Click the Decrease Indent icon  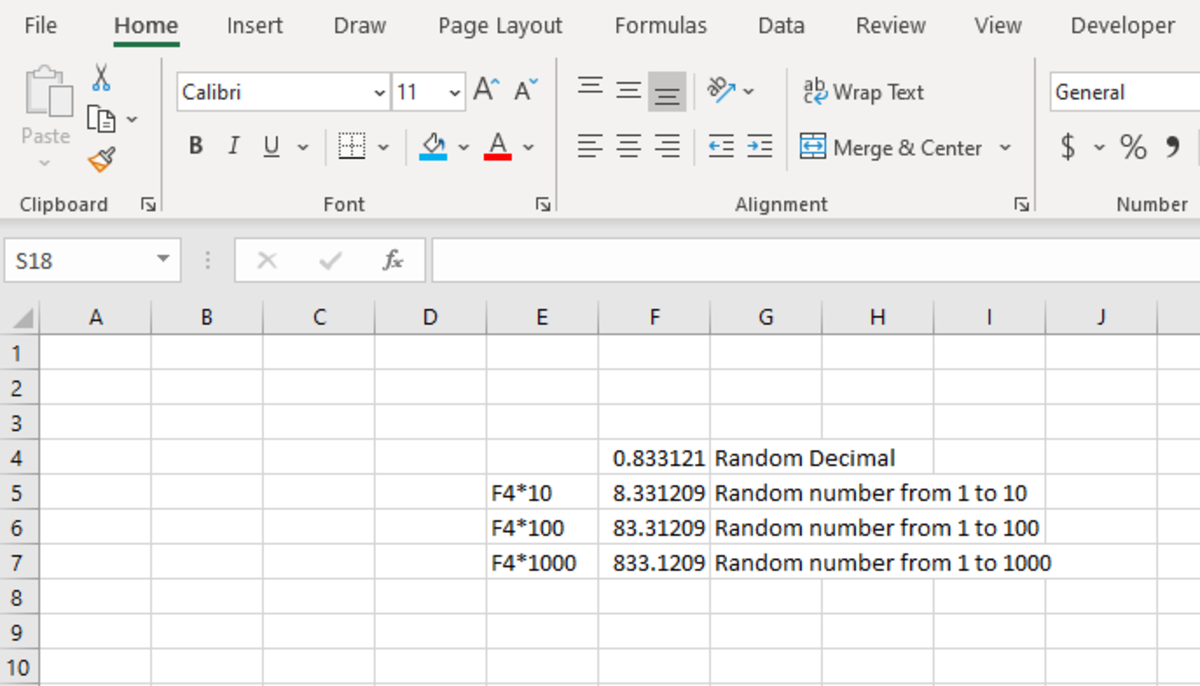(x=721, y=147)
